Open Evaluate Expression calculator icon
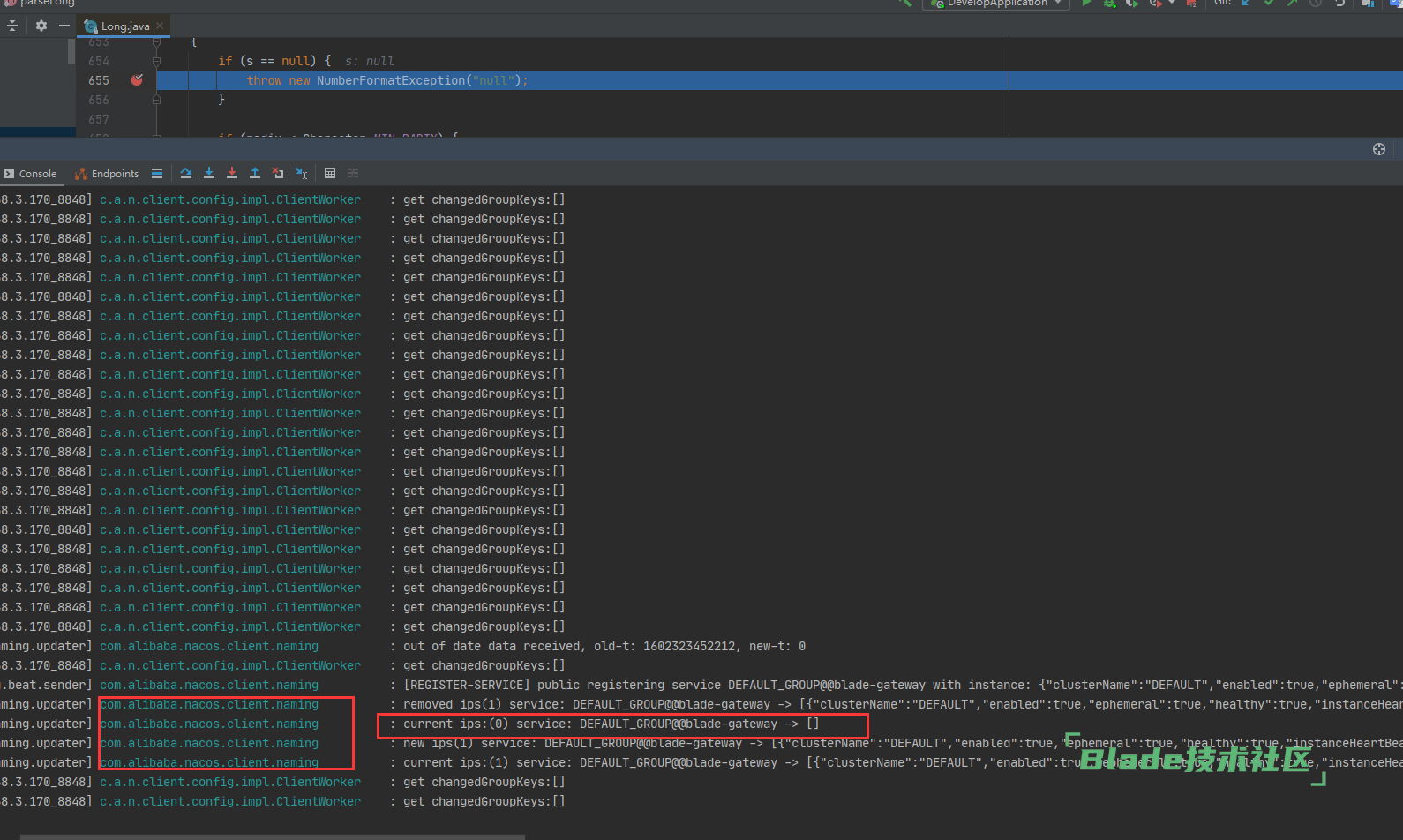 pos(330,173)
